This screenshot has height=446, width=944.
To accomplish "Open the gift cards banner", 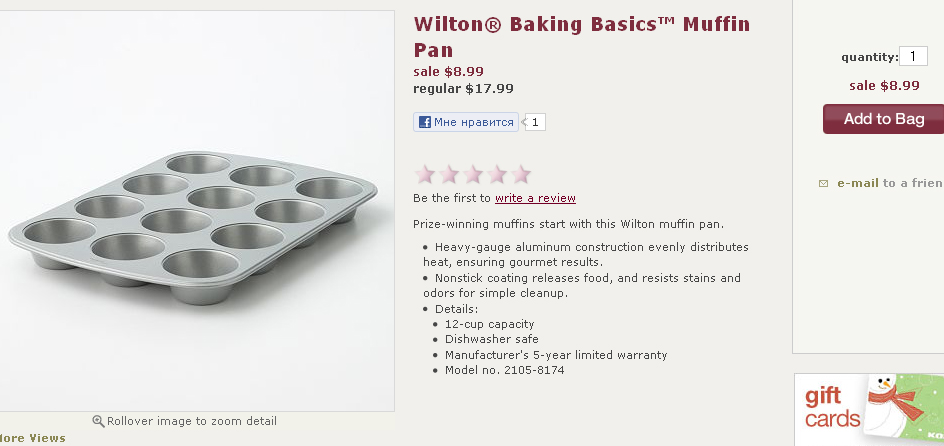I will pos(869,409).
